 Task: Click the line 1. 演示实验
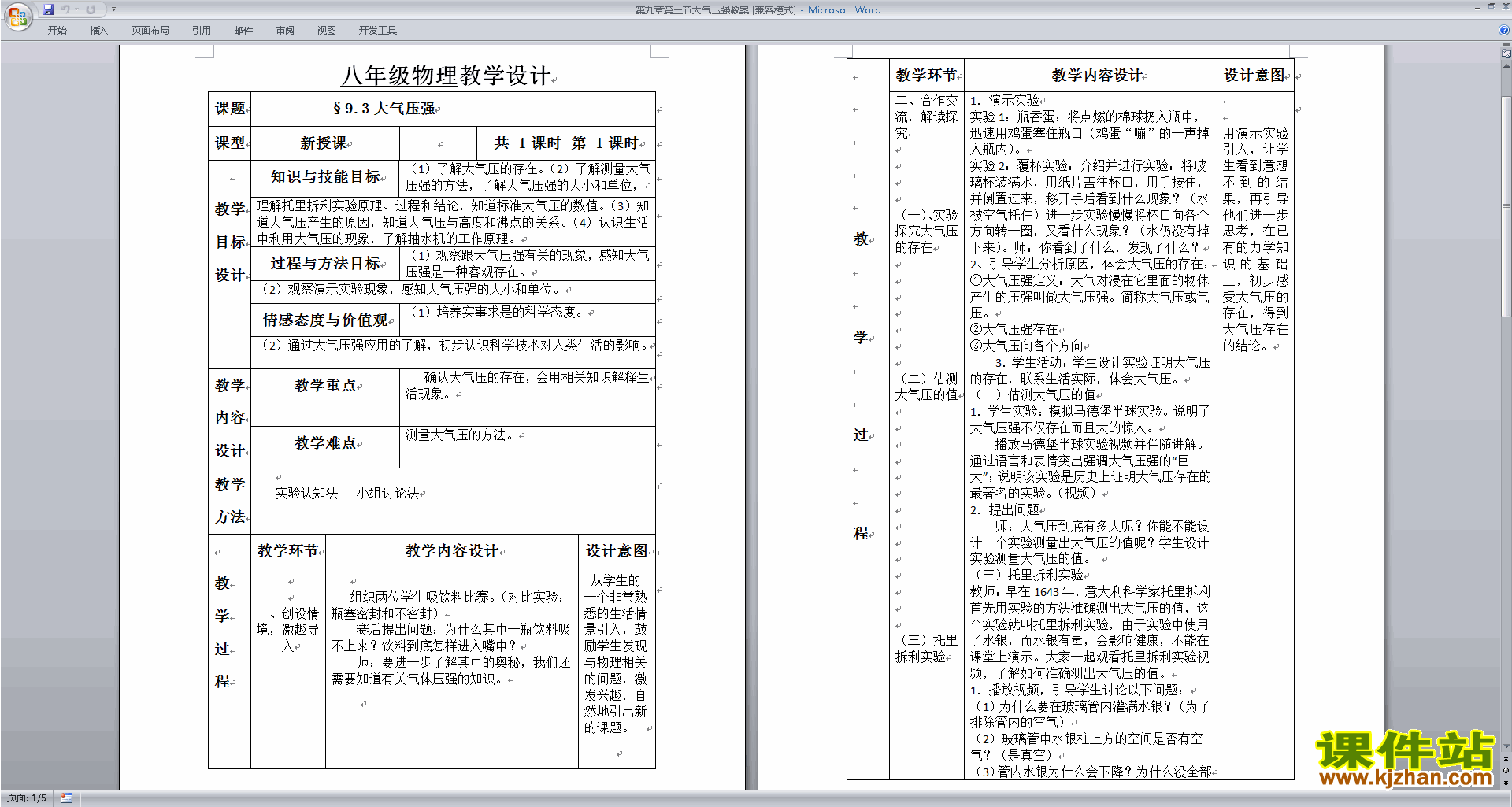click(1005, 101)
